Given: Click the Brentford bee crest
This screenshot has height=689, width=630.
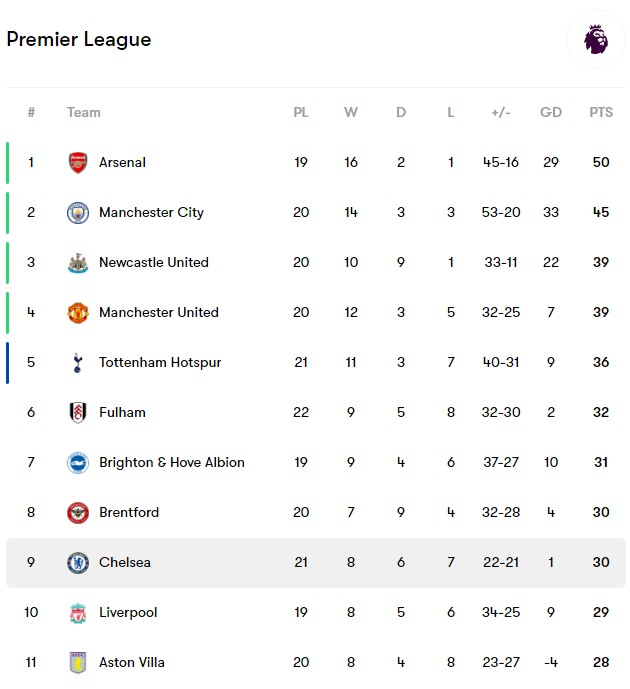Looking at the screenshot, I should click(78, 513).
